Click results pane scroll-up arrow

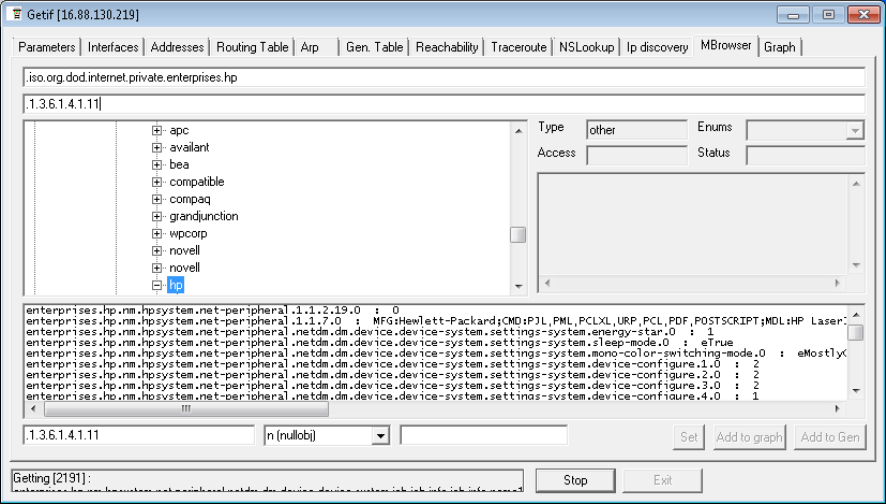(x=855, y=315)
